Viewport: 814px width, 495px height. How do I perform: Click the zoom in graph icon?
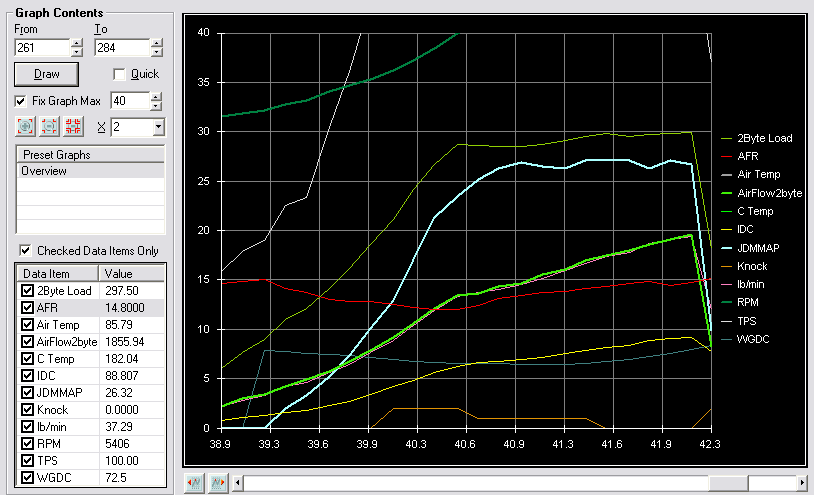(x=25, y=126)
